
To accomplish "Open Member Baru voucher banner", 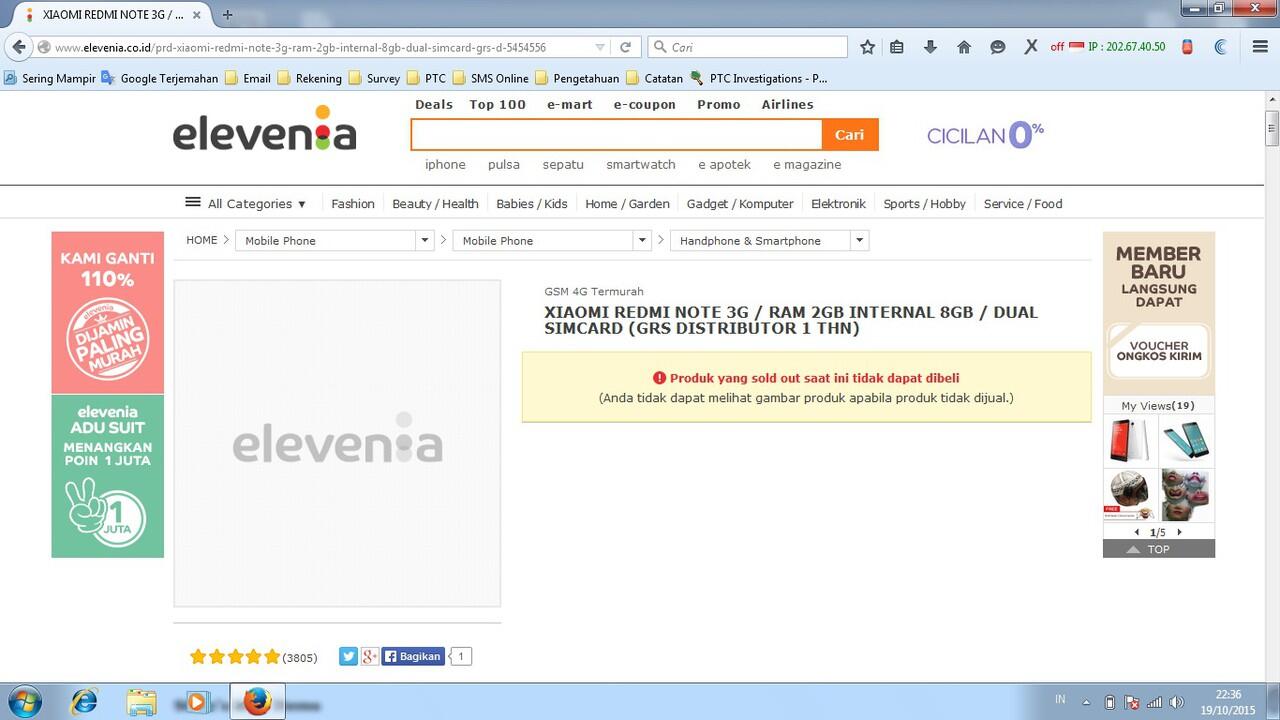I will 1159,313.
